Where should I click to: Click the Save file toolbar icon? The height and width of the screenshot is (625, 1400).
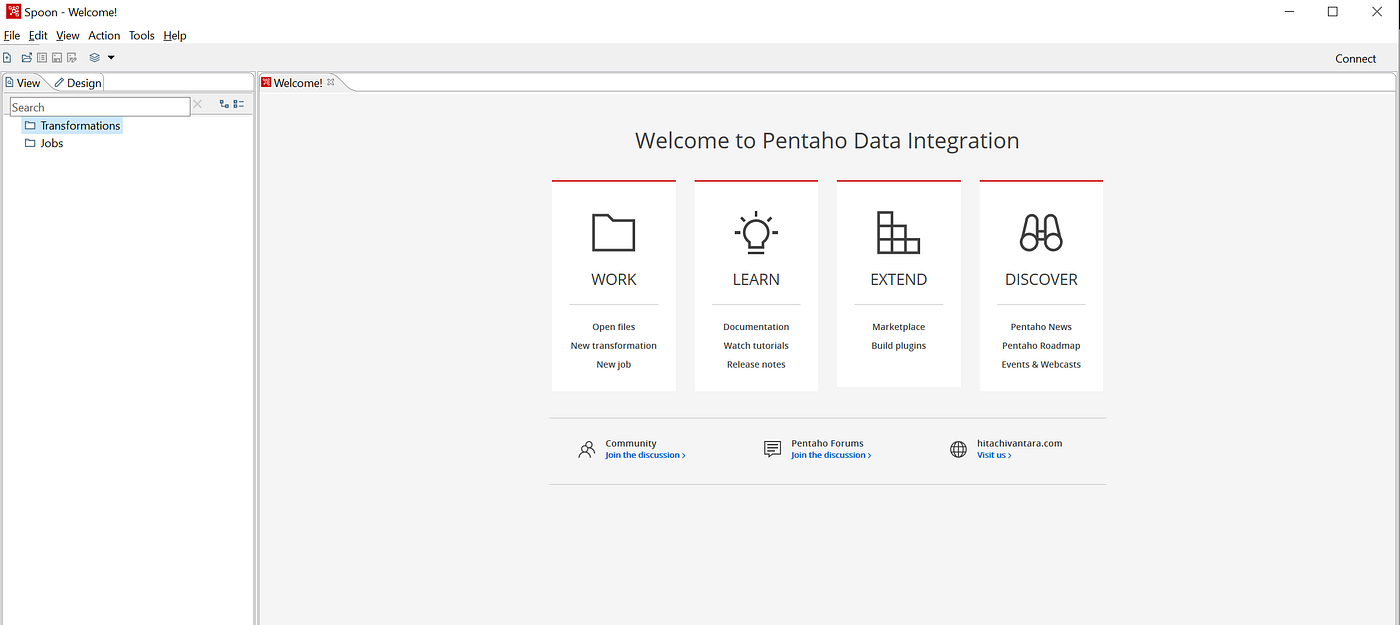[57, 58]
